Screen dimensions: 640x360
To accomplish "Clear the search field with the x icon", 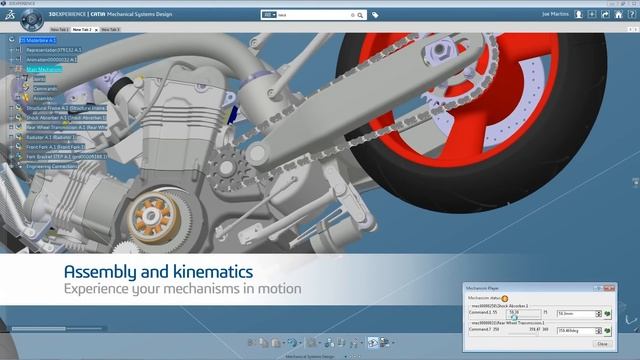I will coord(353,15).
